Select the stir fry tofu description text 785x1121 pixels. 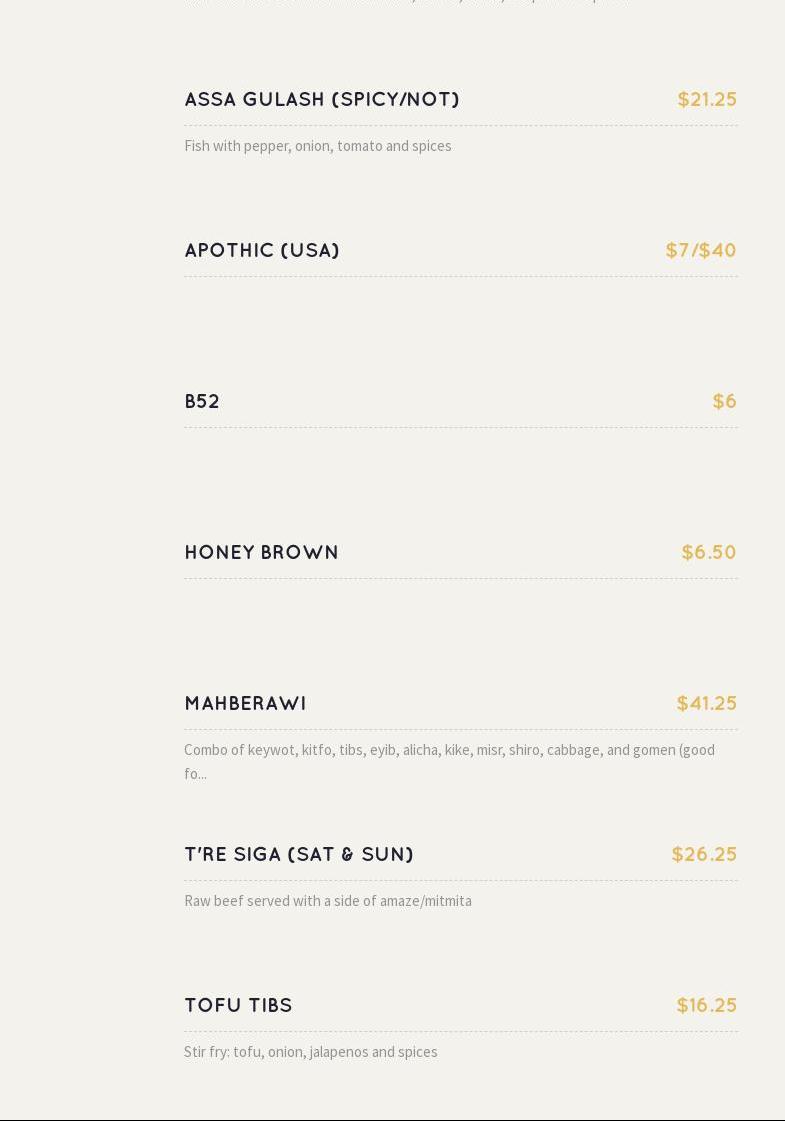(310, 1052)
